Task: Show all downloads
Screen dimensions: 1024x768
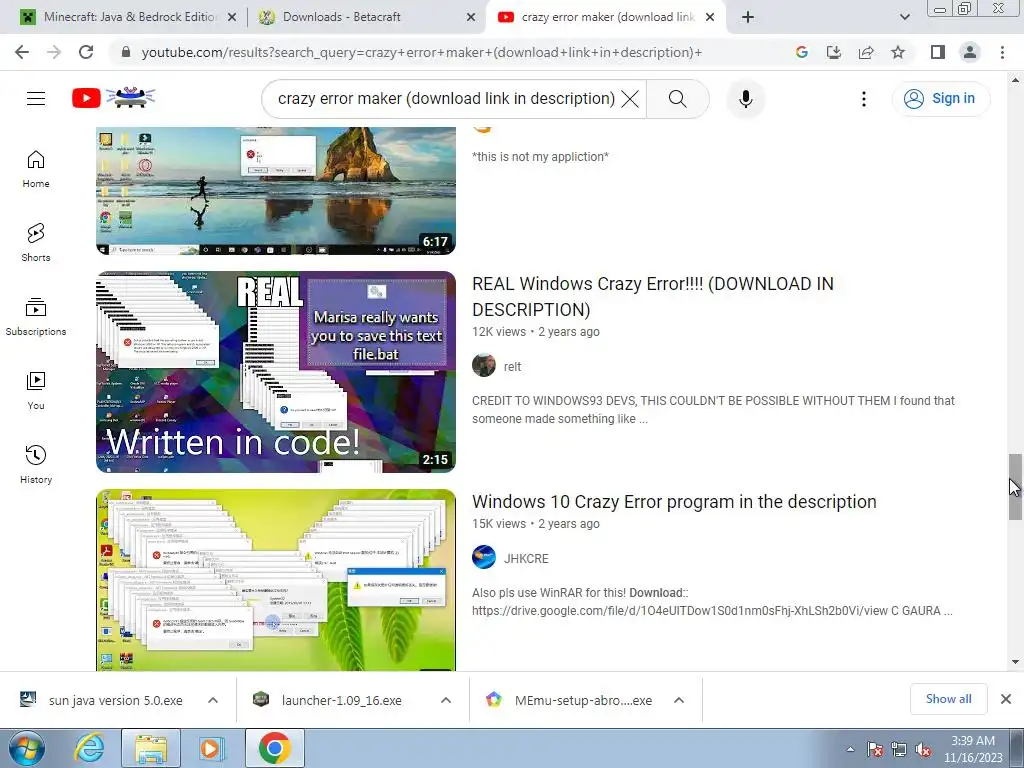Action: pyautogui.click(x=948, y=699)
